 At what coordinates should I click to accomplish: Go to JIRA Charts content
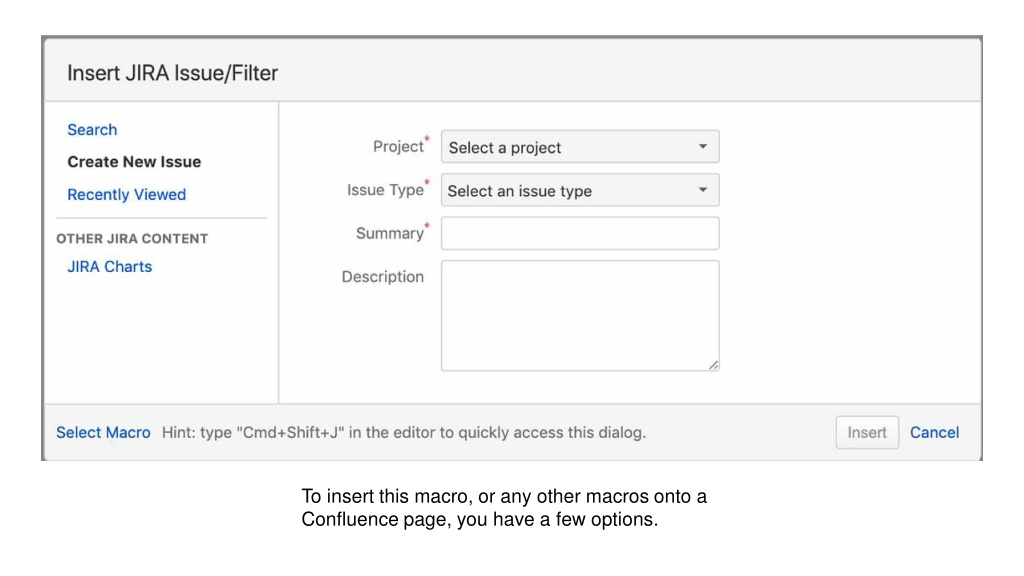click(x=110, y=266)
